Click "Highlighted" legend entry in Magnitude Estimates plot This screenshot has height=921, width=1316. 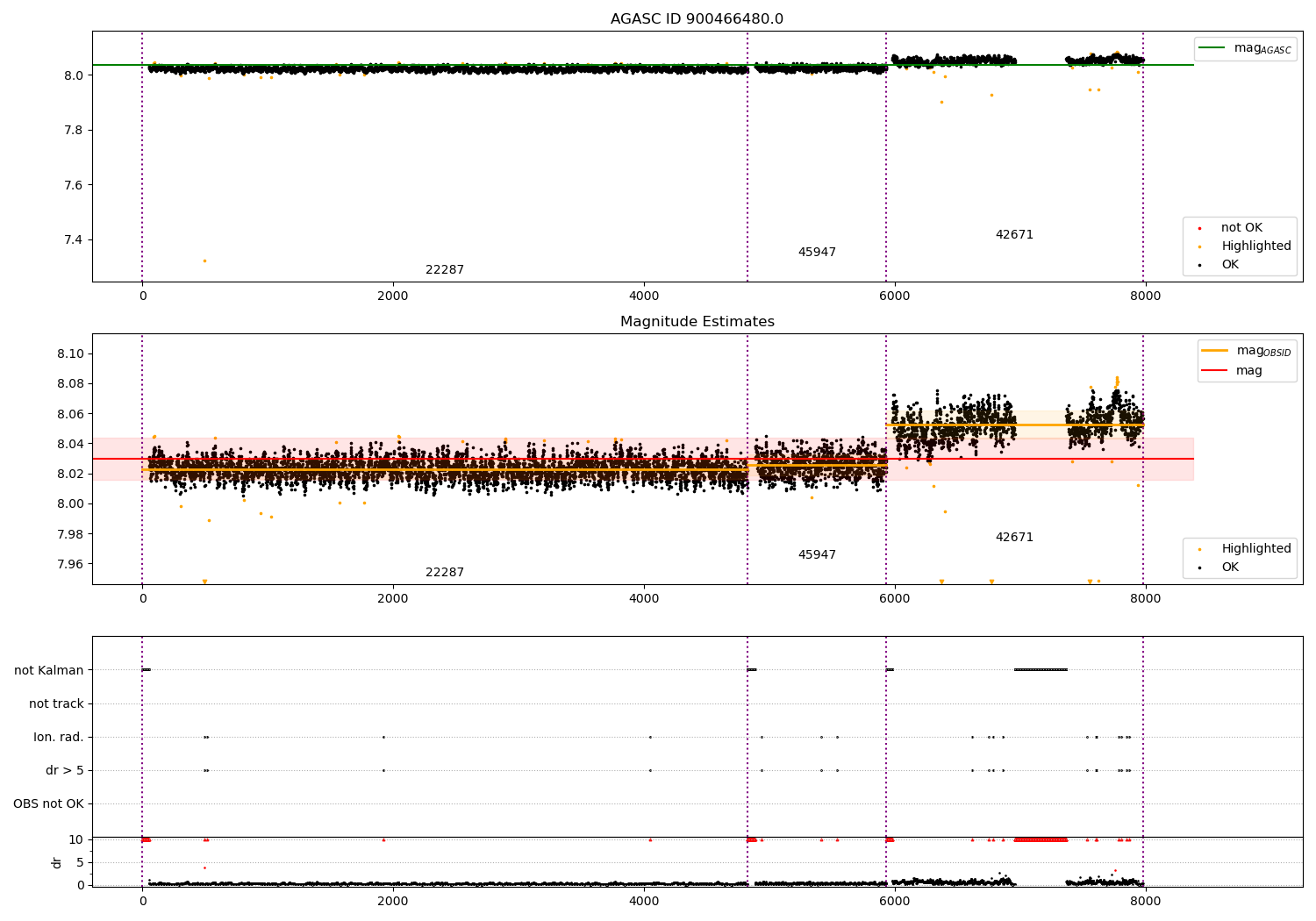(1246, 549)
